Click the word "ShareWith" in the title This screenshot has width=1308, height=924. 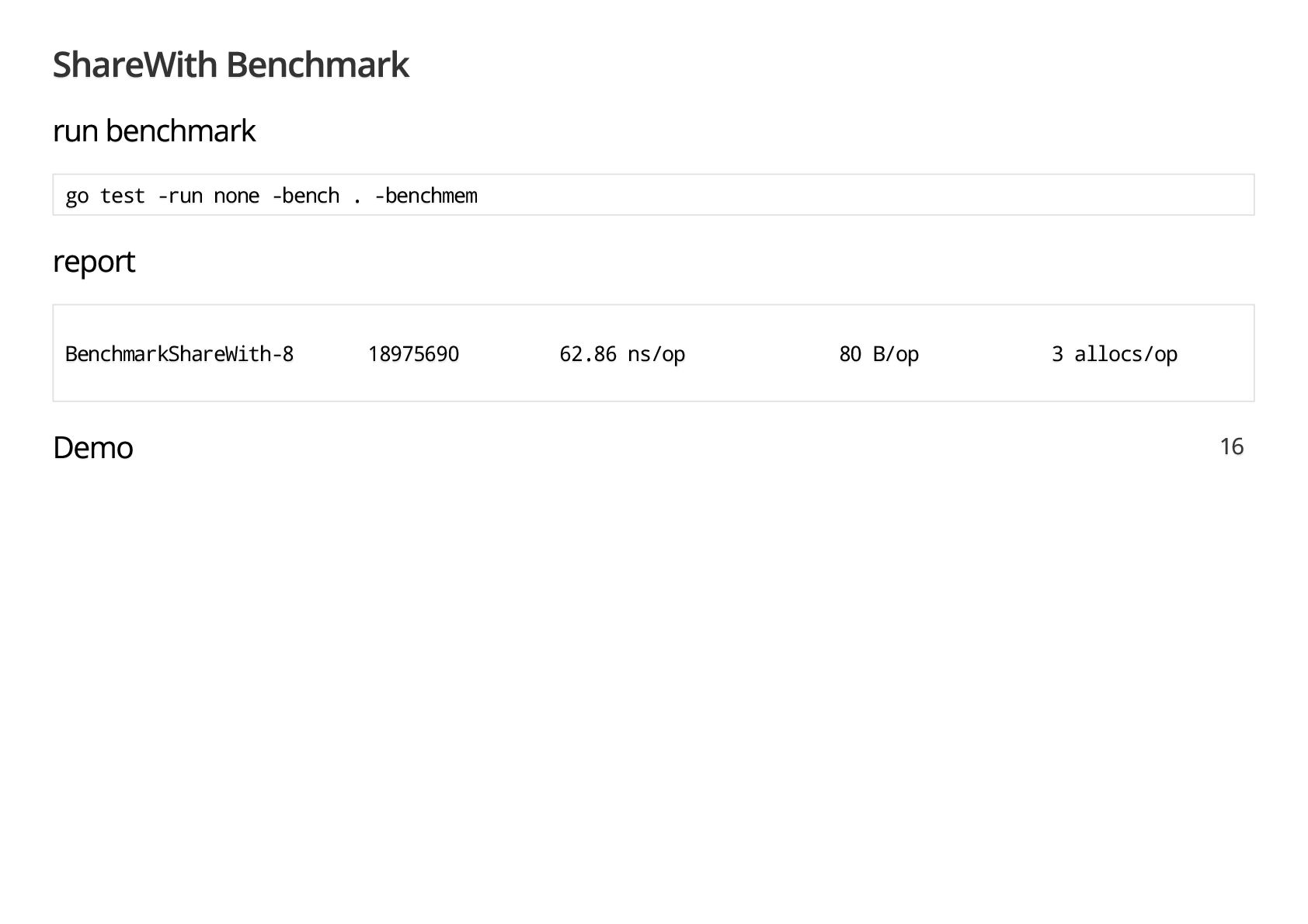(135, 64)
